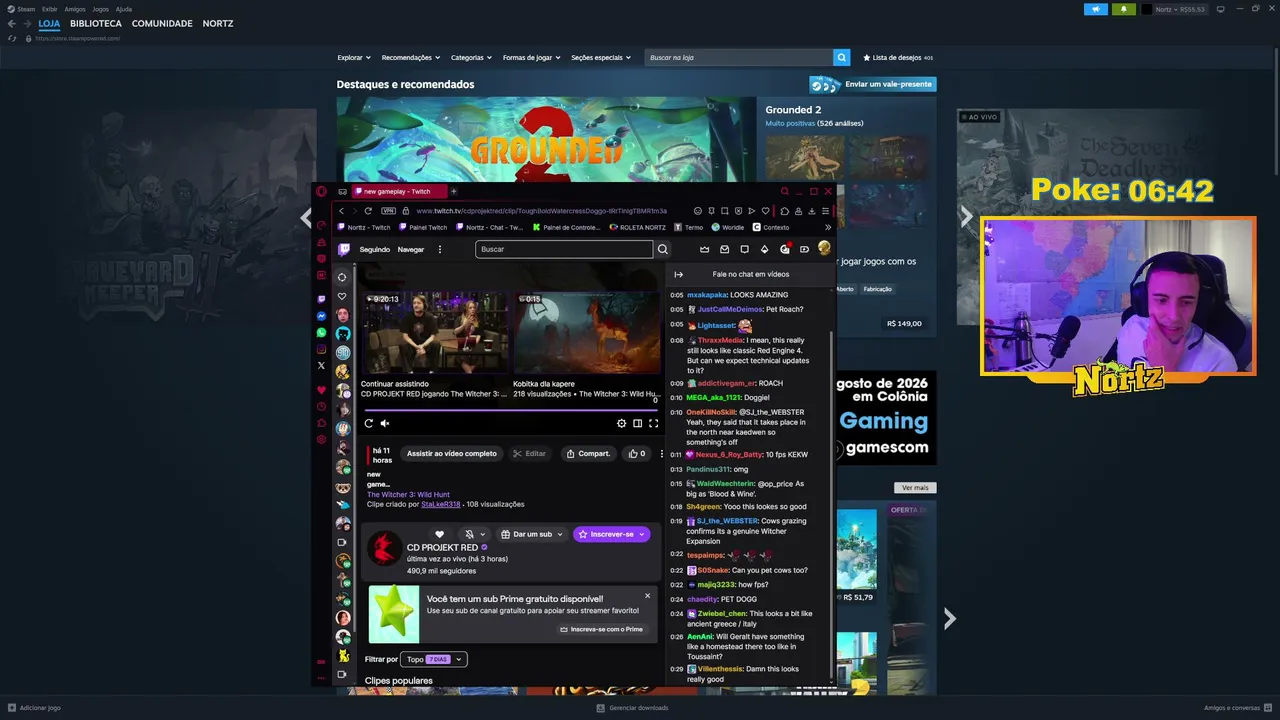Viewport: 1280px width, 720px height.
Task: Enter fullscreen in the clip player
Action: tap(653, 423)
